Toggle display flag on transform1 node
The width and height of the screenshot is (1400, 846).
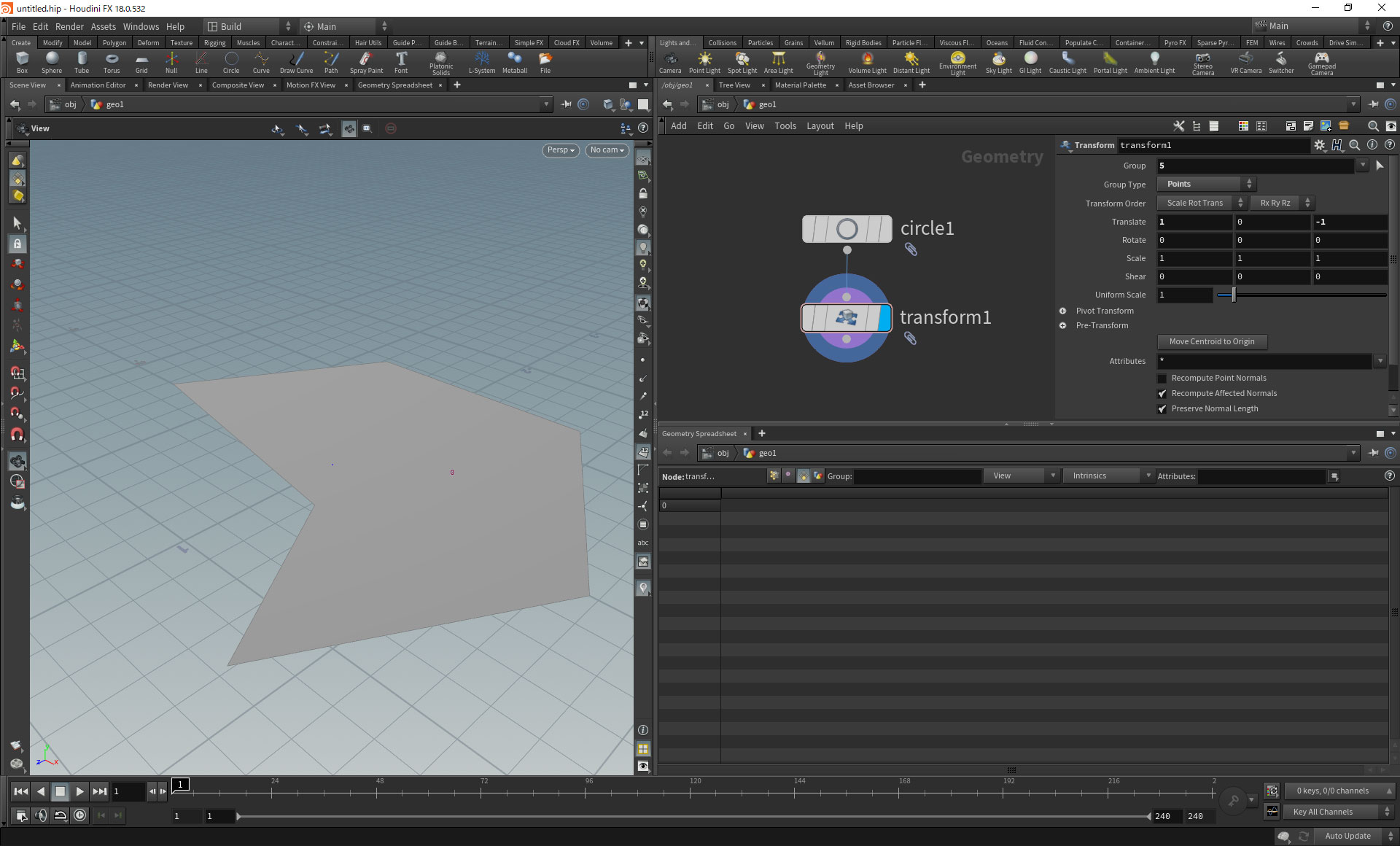[x=884, y=318]
